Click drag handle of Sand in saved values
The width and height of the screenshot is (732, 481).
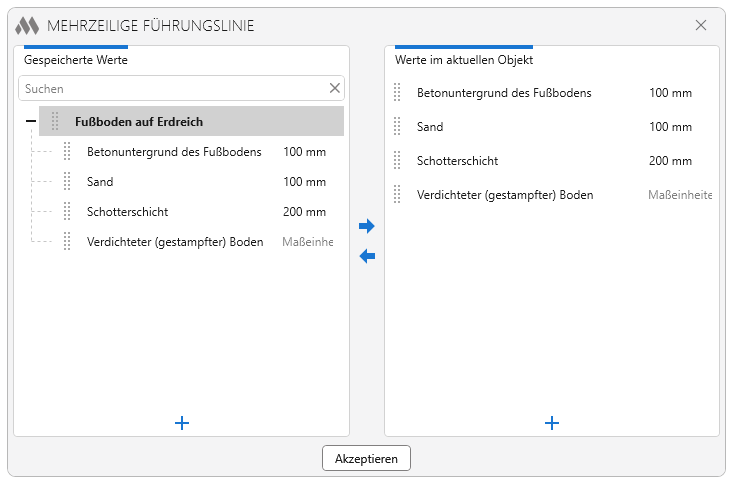(67, 181)
